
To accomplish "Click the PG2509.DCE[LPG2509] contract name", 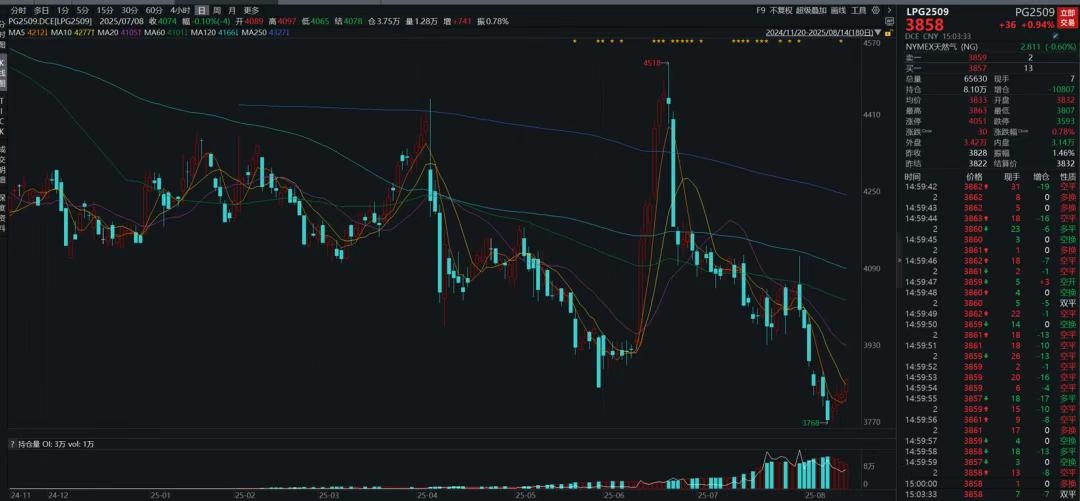I will point(50,21).
